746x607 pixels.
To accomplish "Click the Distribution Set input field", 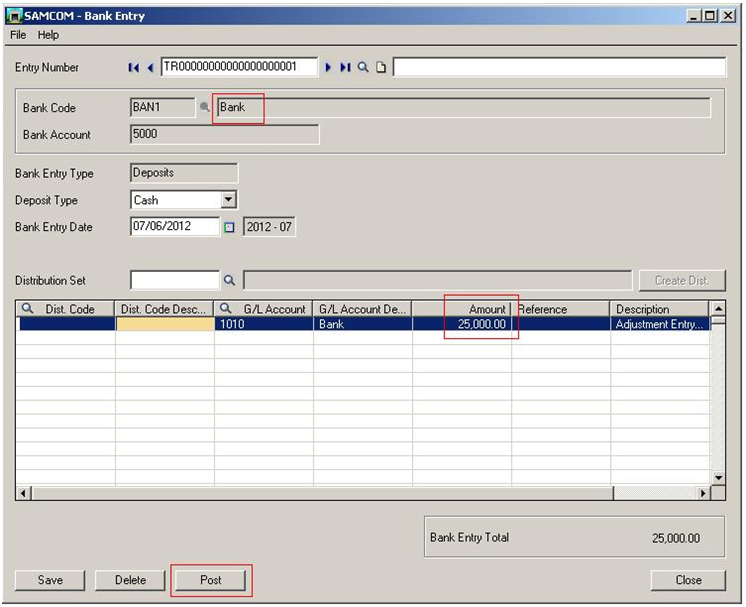I will click(x=174, y=281).
